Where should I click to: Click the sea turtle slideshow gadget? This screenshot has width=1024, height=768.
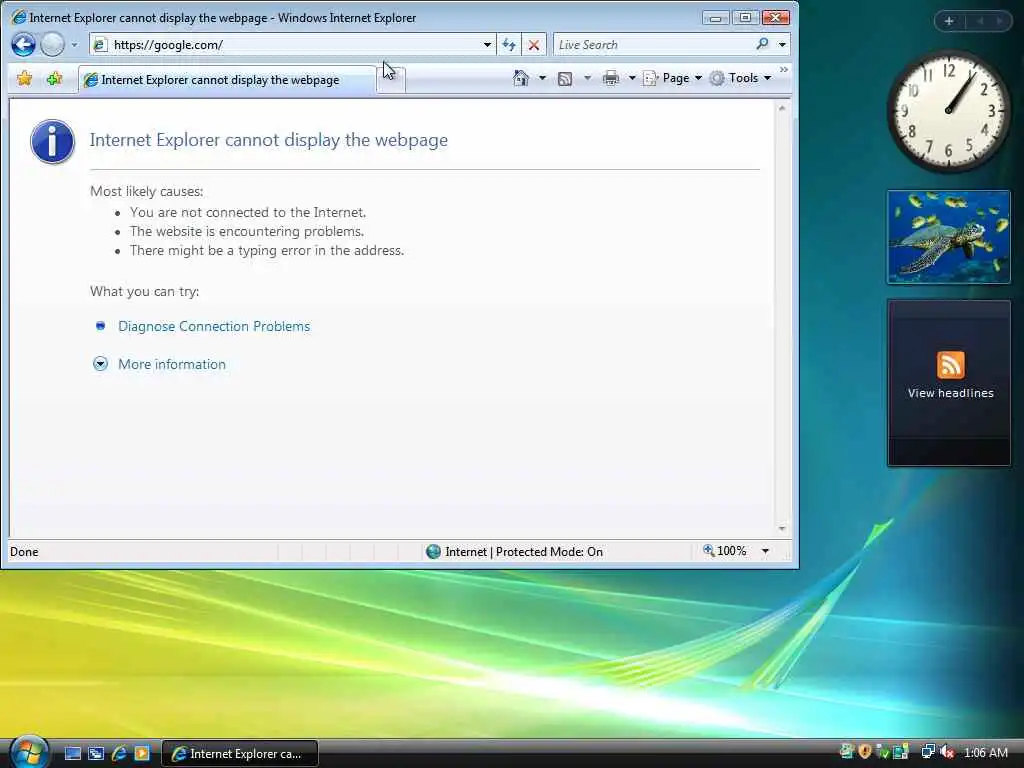pyautogui.click(x=948, y=237)
